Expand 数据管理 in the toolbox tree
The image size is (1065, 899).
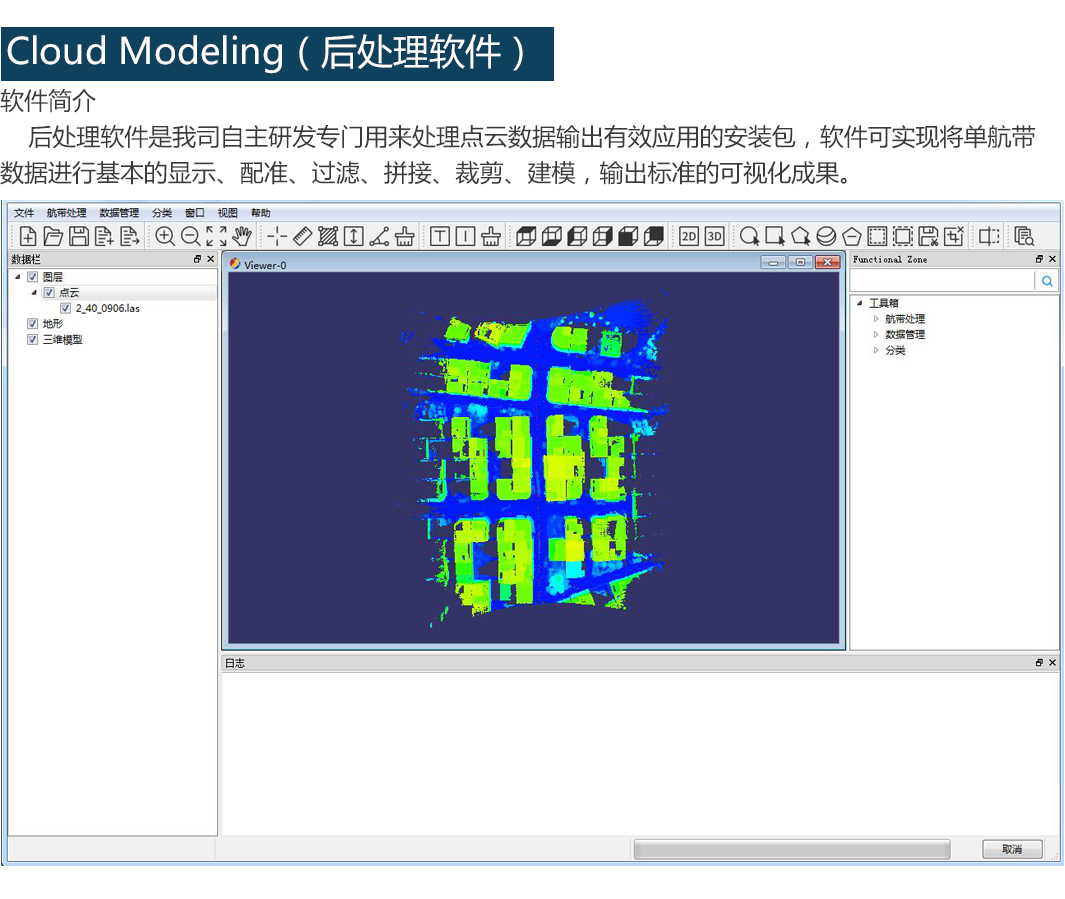pyautogui.click(x=876, y=334)
